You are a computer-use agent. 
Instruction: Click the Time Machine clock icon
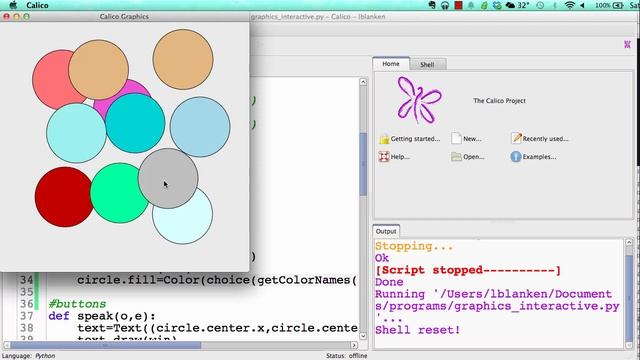pos(540,5)
